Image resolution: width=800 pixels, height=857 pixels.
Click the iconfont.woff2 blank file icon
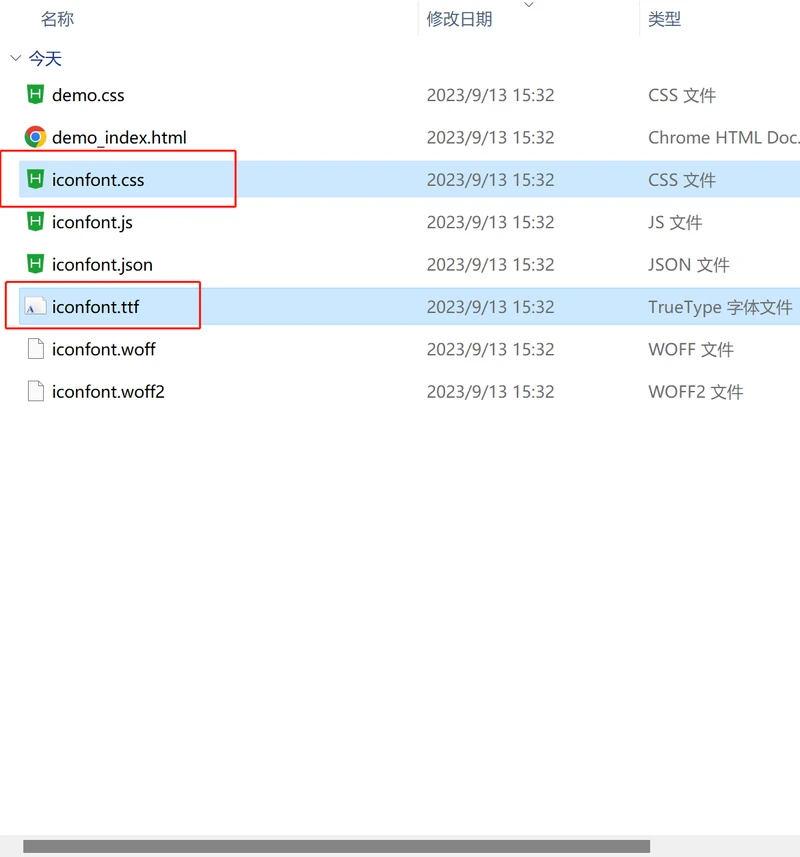(36, 391)
